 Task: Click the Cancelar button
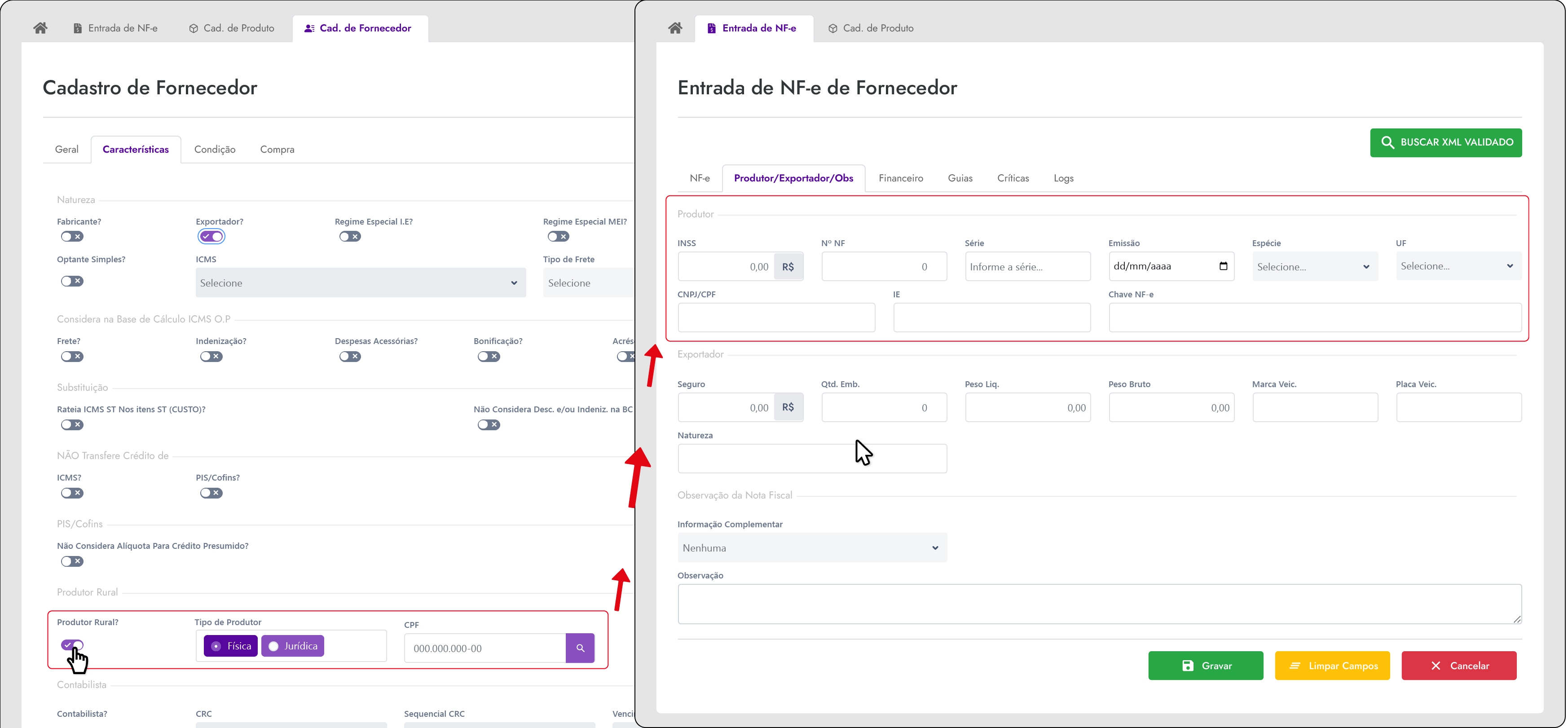(x=1458, y=665)
